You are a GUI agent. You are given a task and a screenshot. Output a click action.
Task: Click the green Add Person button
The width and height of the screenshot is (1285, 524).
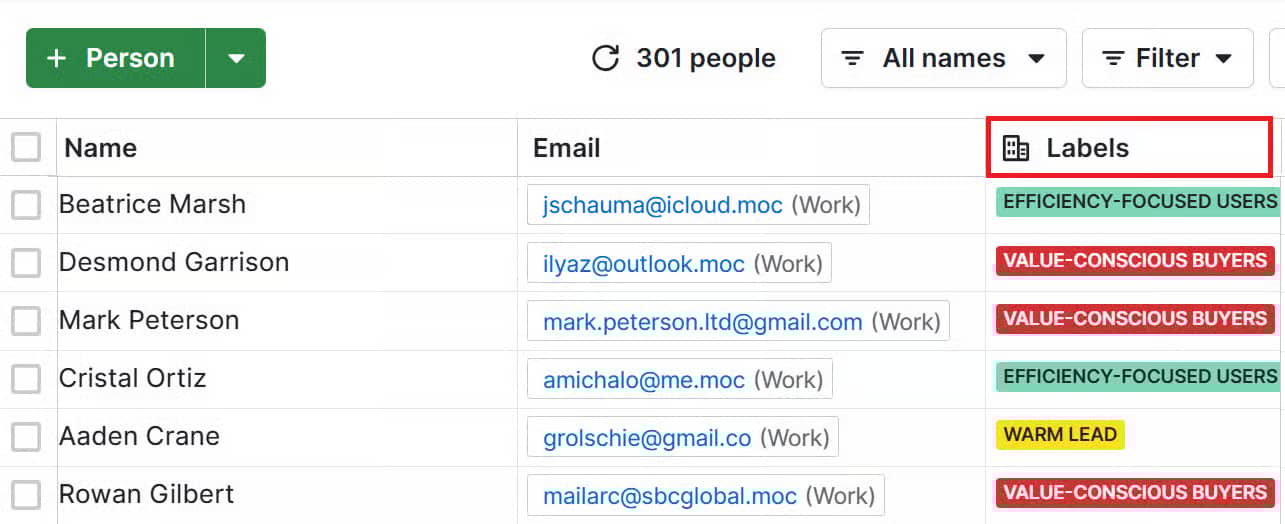[116, 58]
